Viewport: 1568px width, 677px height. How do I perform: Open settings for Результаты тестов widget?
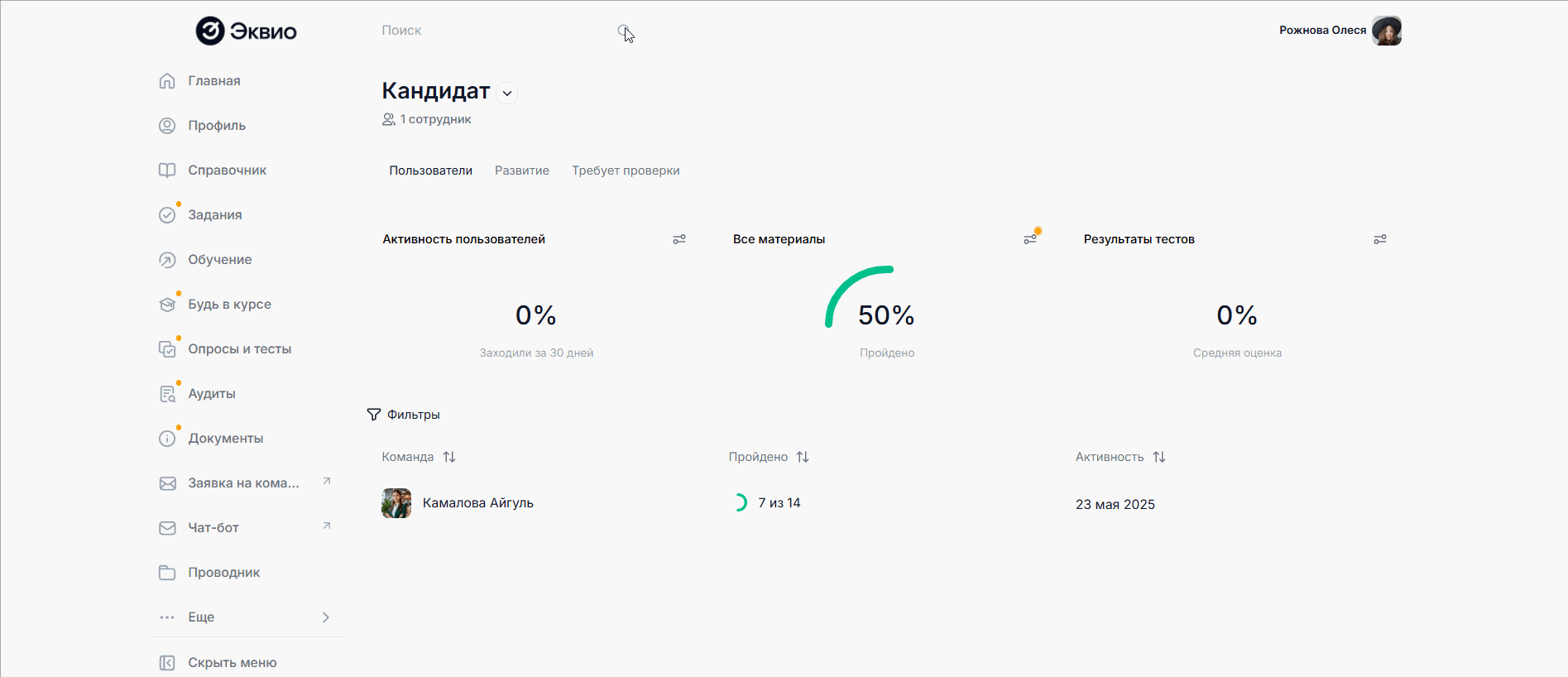(x=1380, y=239)
